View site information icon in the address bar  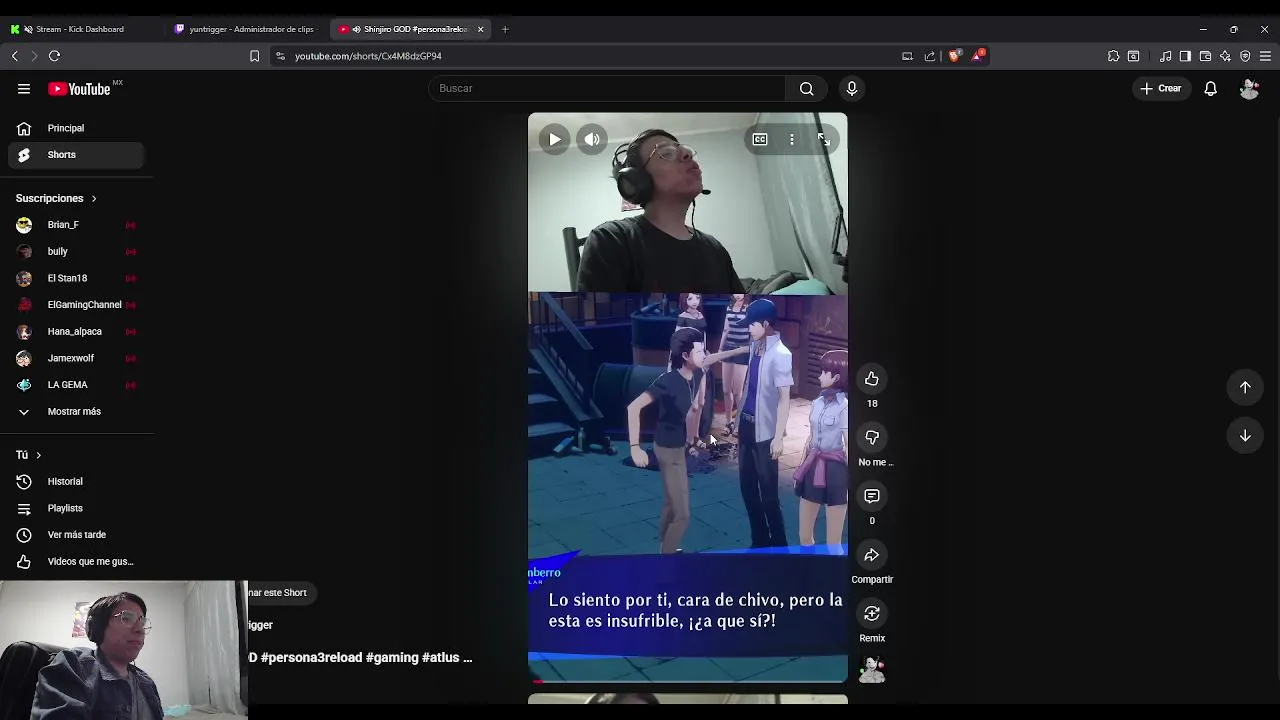[280, 56]
